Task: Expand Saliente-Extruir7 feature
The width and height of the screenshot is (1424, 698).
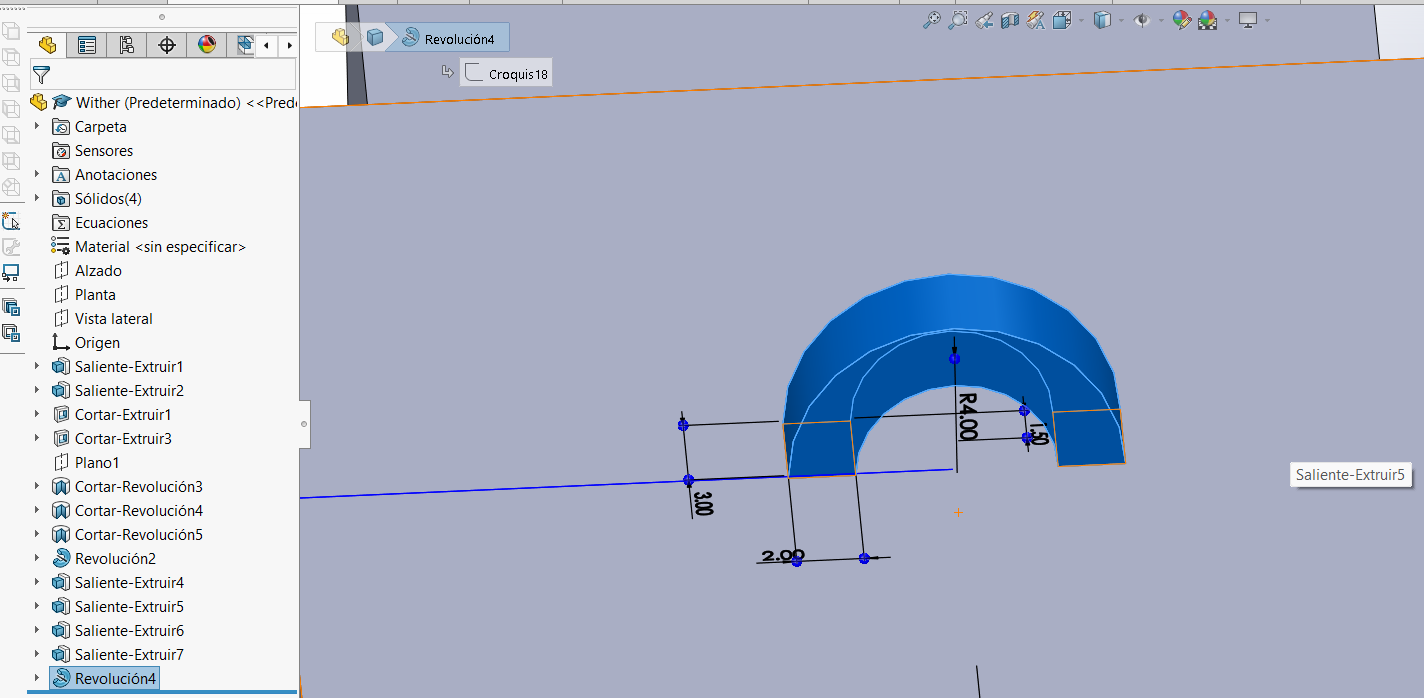Action: pyautogui.click(x=37, y=655)
